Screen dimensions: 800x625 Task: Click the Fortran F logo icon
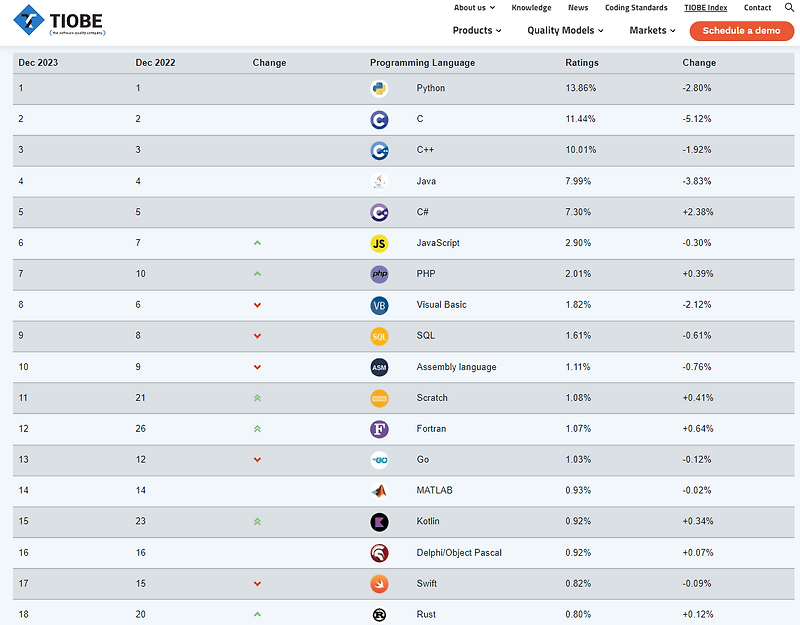coord(379,429)
